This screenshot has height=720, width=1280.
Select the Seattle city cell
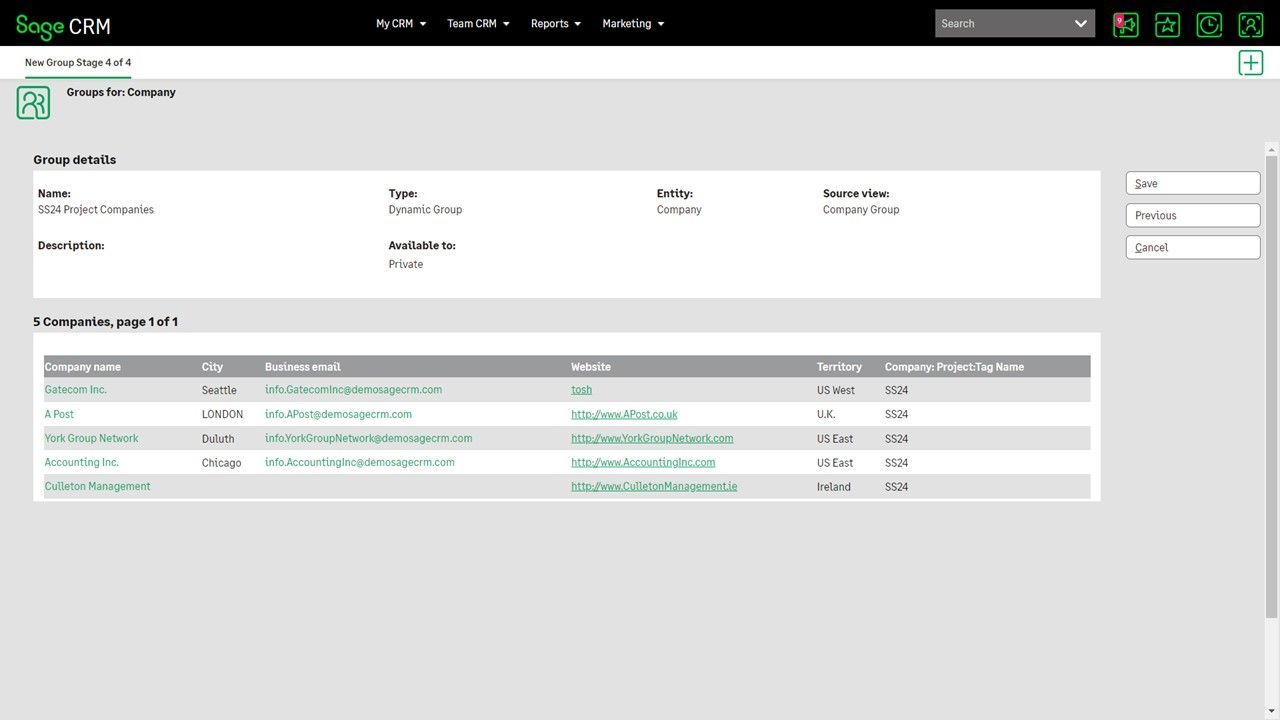219,390
